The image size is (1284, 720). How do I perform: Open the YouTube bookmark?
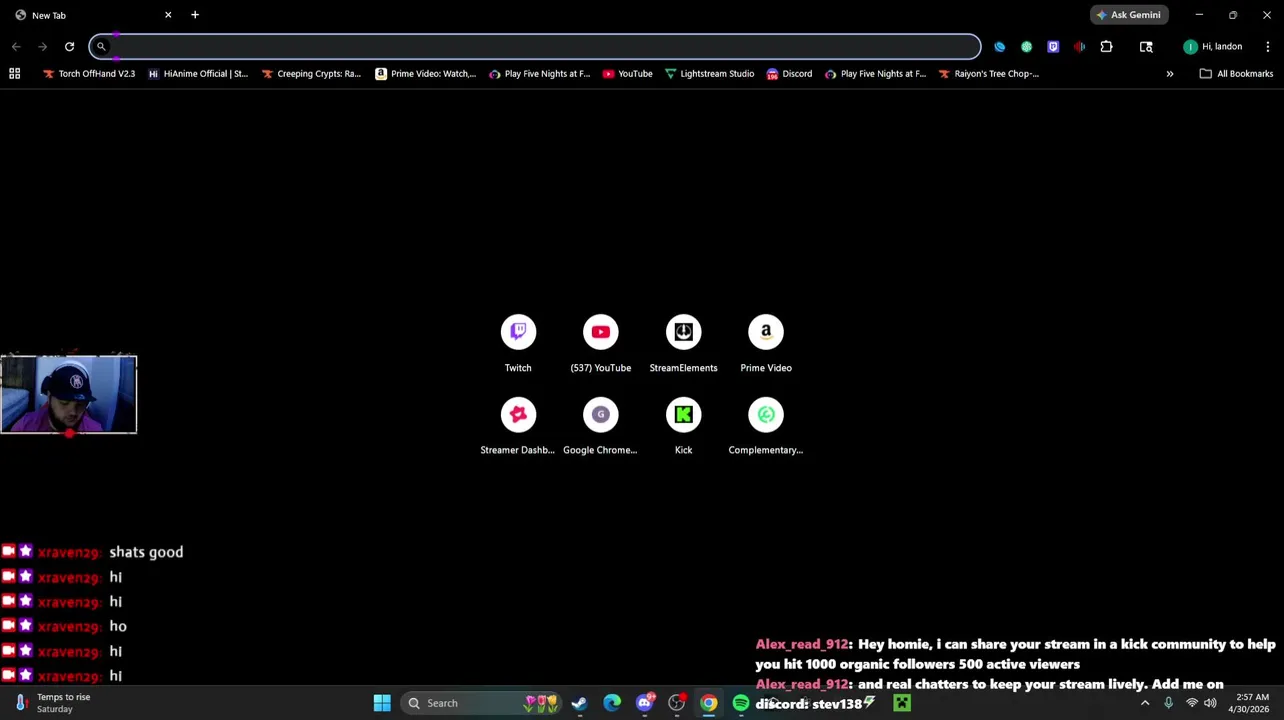627,73
